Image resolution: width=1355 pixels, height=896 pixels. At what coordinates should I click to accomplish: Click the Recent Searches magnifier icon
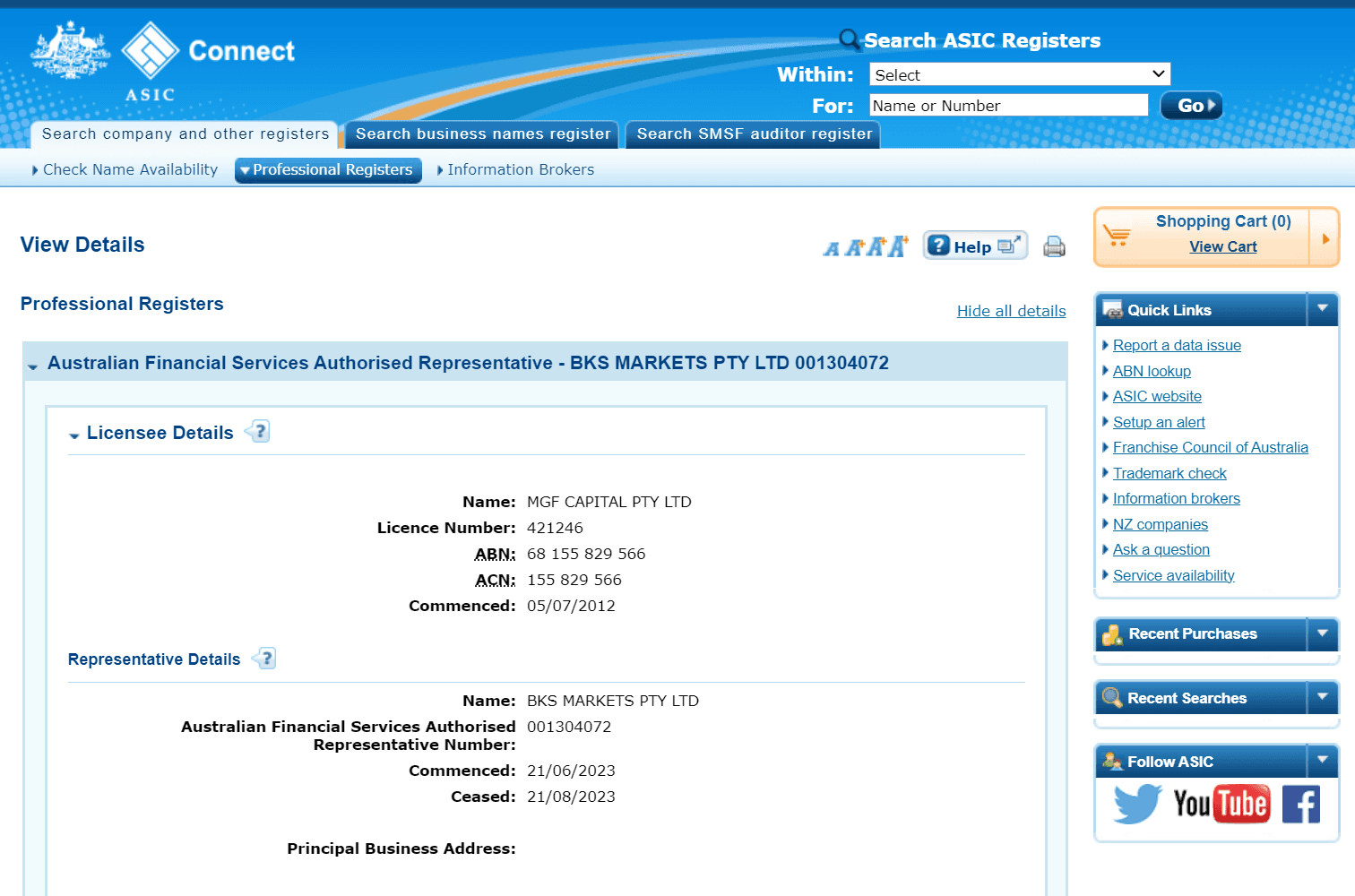[1112, 698]
